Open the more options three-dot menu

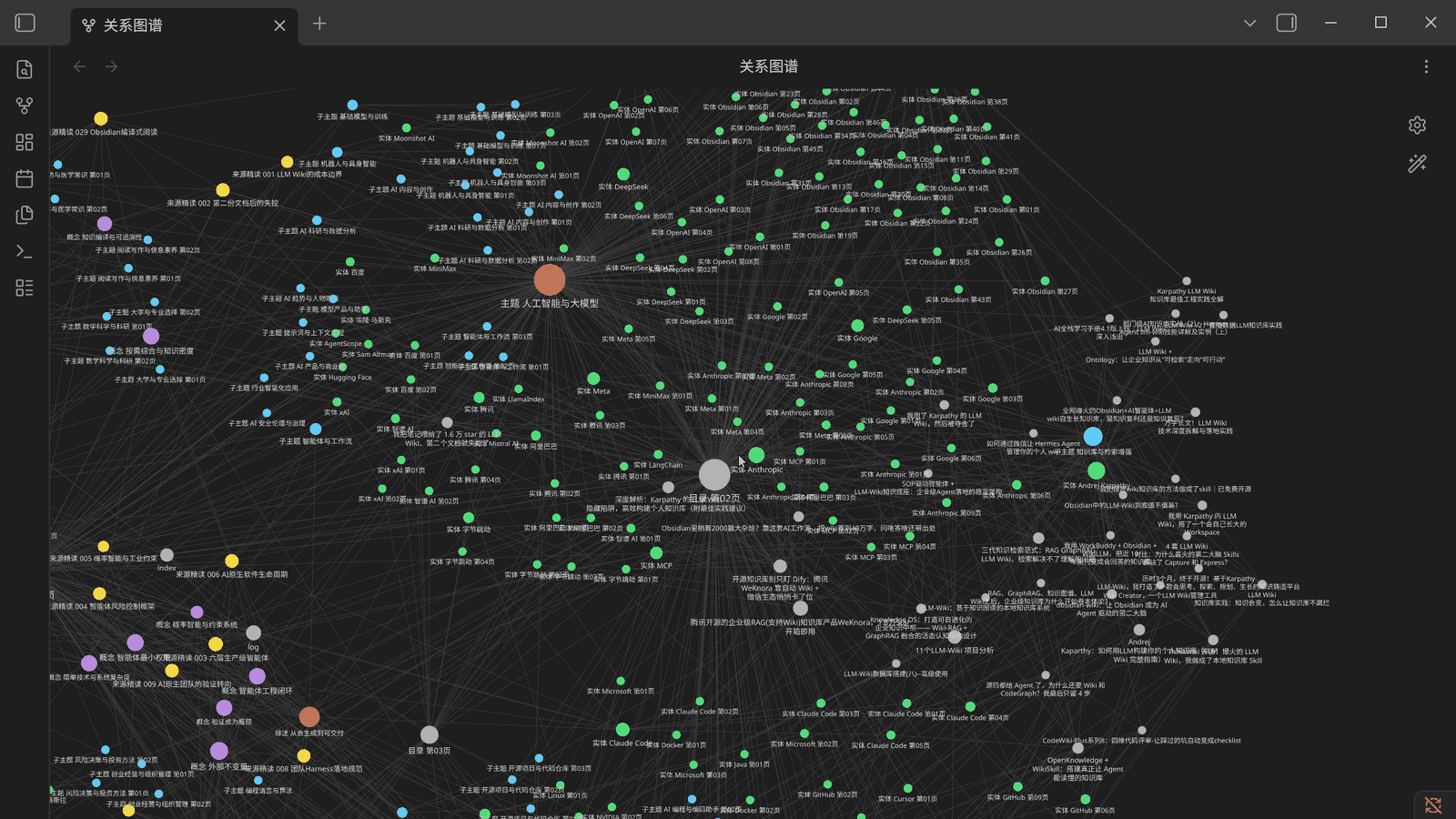pyautogui.click(x=1426, y=66)
